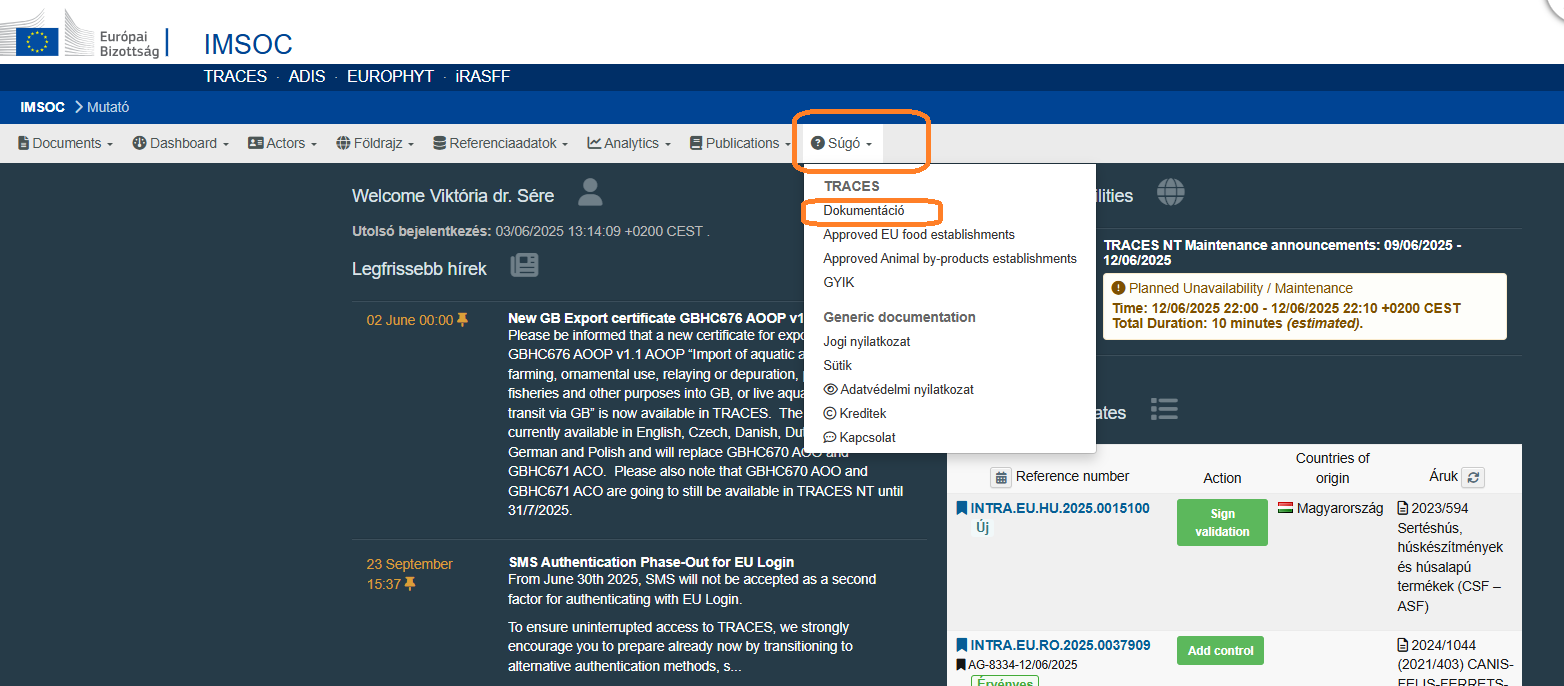Image resolution: width=1564 pixels, height=686 pixels.
Task: Click the pin icon on 02 June news
Action: click(462, 320)
